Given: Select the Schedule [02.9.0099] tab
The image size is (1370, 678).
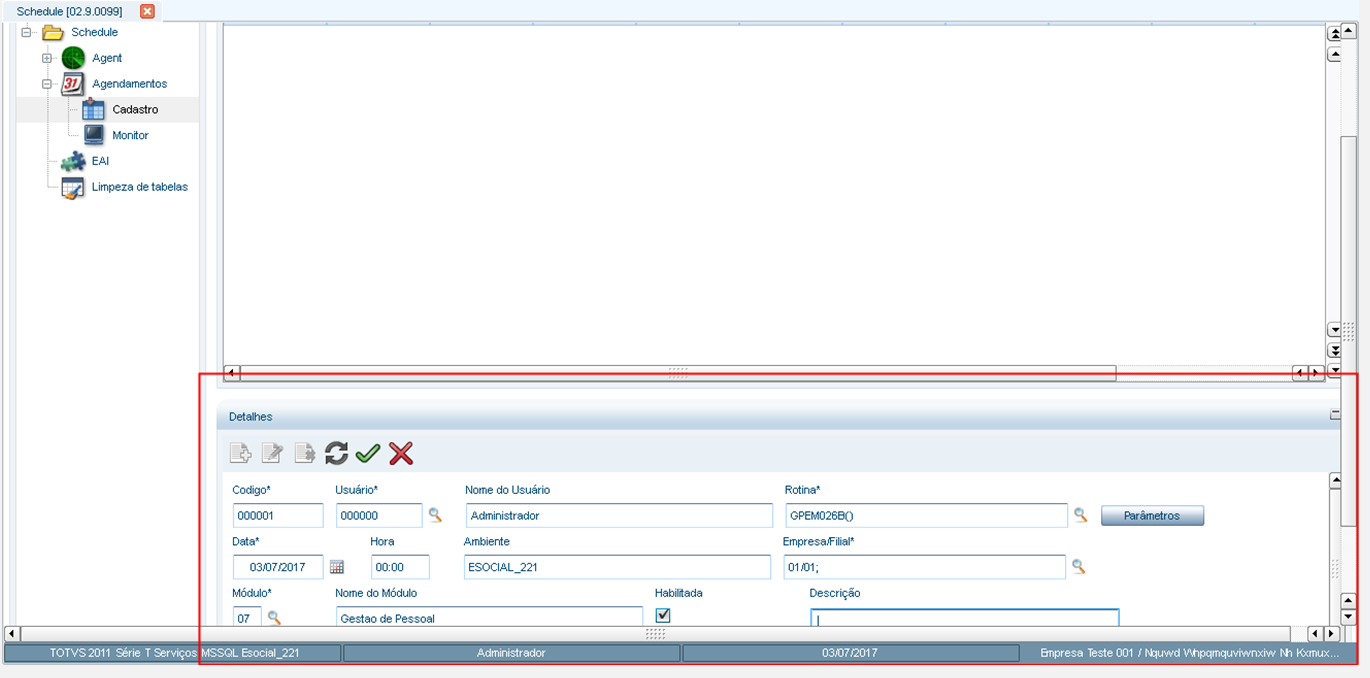Looking at the screenshot, I should coord(70,11).
